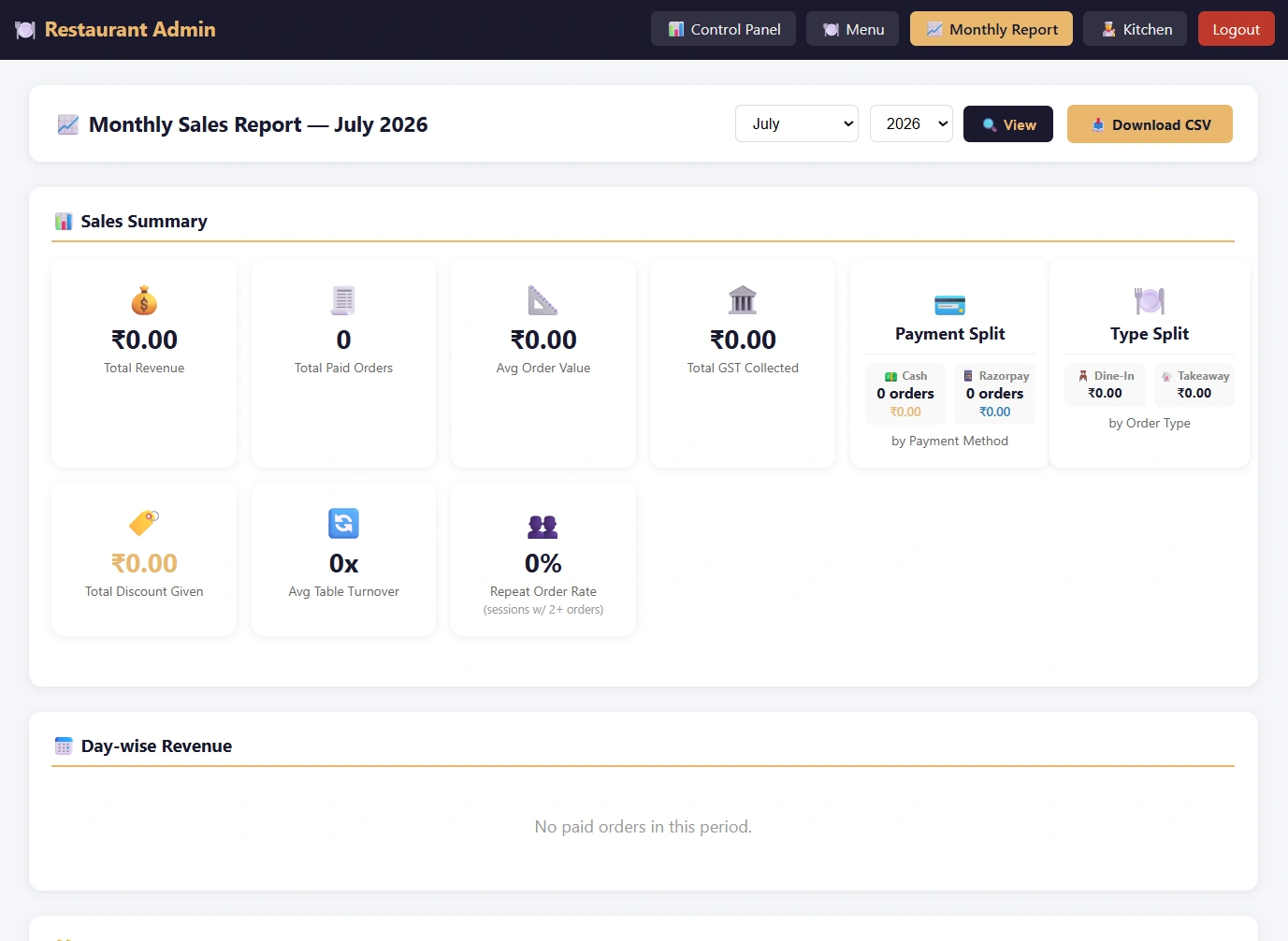Open the month dropdown showing July
This screenshot has width=1288, height=941.
(797, 123)
